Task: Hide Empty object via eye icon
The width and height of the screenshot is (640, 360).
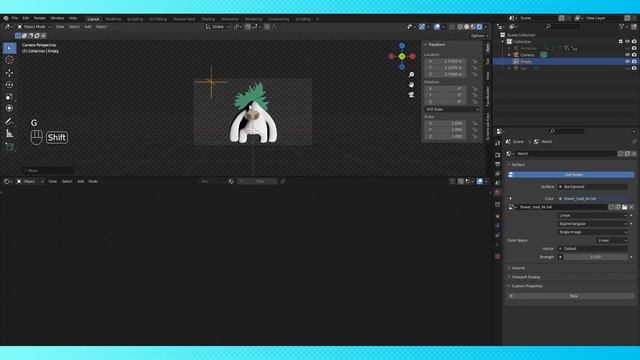Action: [627, 61]
